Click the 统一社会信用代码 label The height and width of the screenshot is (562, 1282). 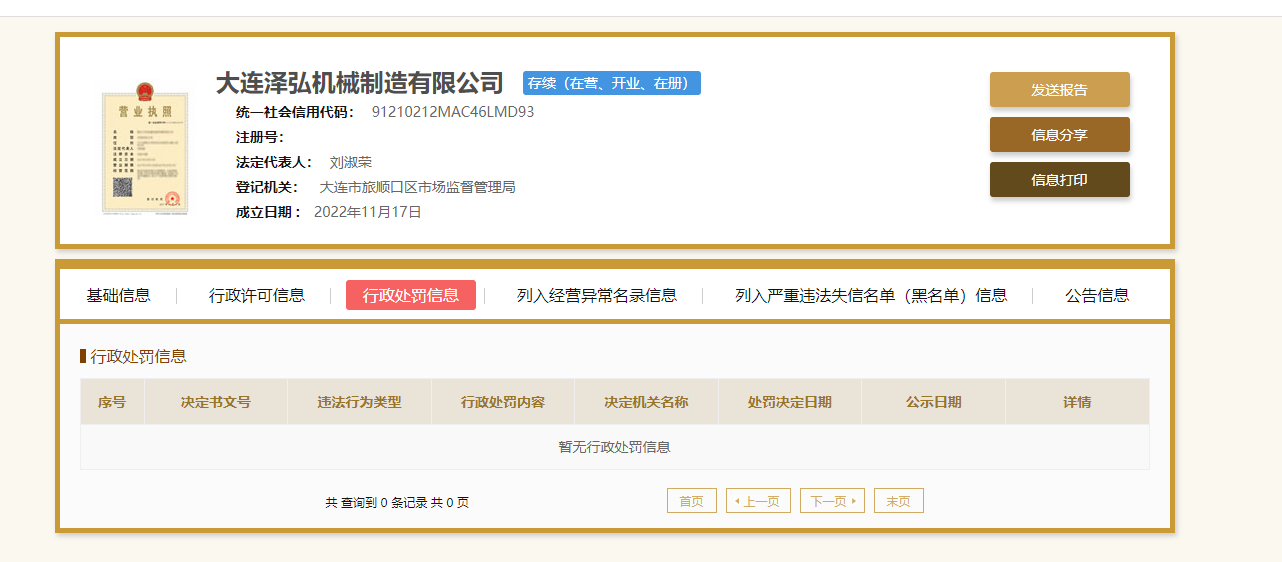coord(295,112)
